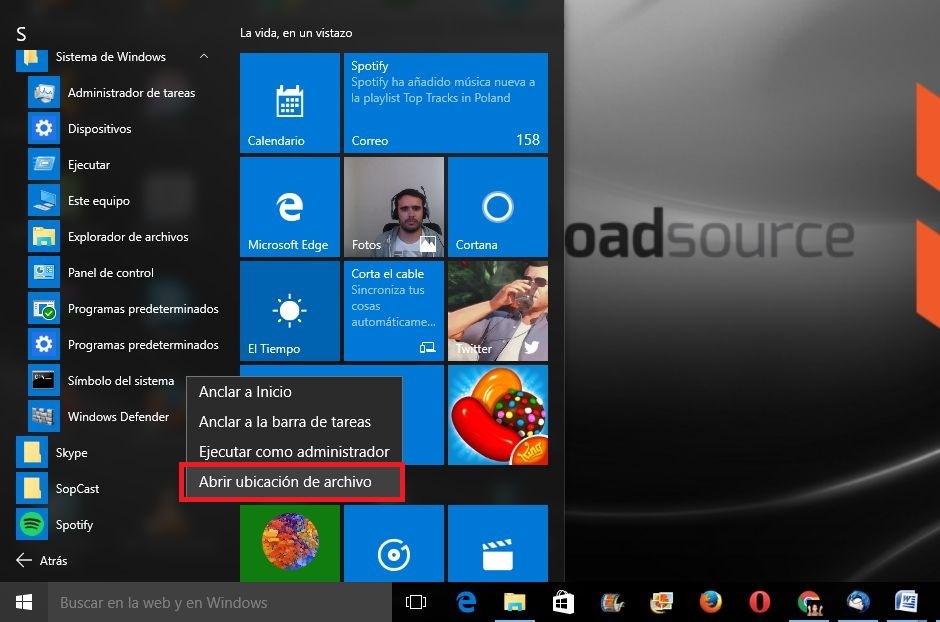Open Movie Maker film-reel taskbar icon
Viewport: 940px width, 622px height.
[612, 602]
